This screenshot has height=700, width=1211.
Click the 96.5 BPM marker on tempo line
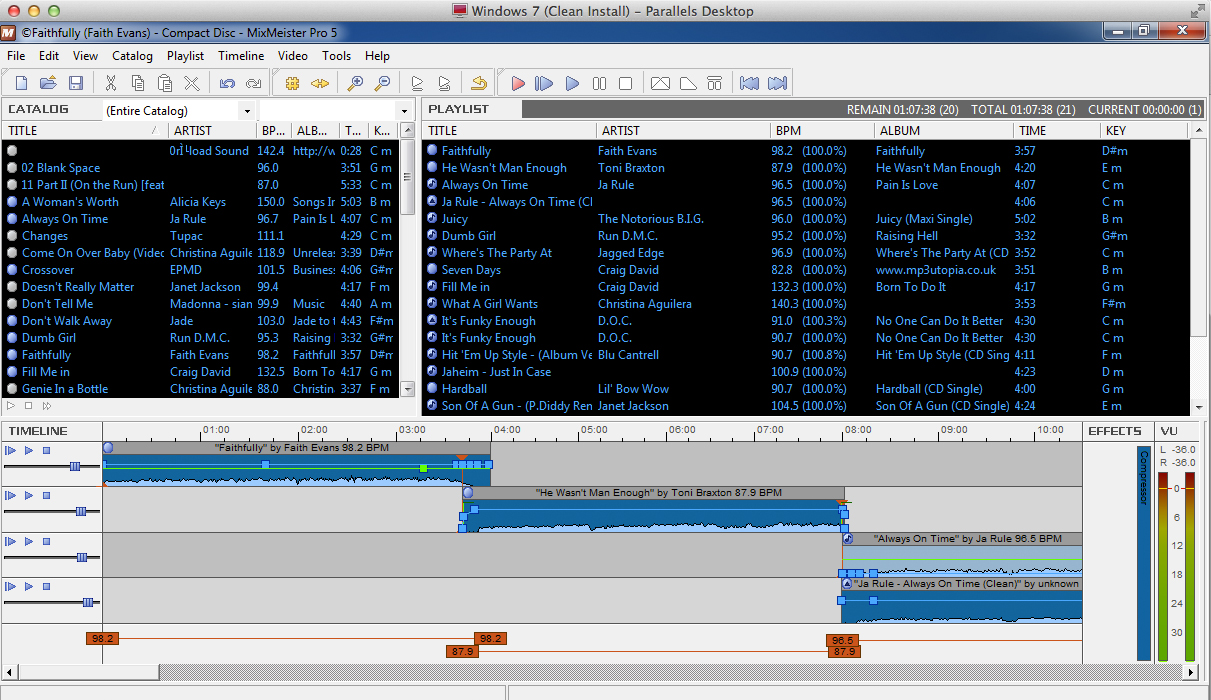pyautogui.click(x=842, y=640)
